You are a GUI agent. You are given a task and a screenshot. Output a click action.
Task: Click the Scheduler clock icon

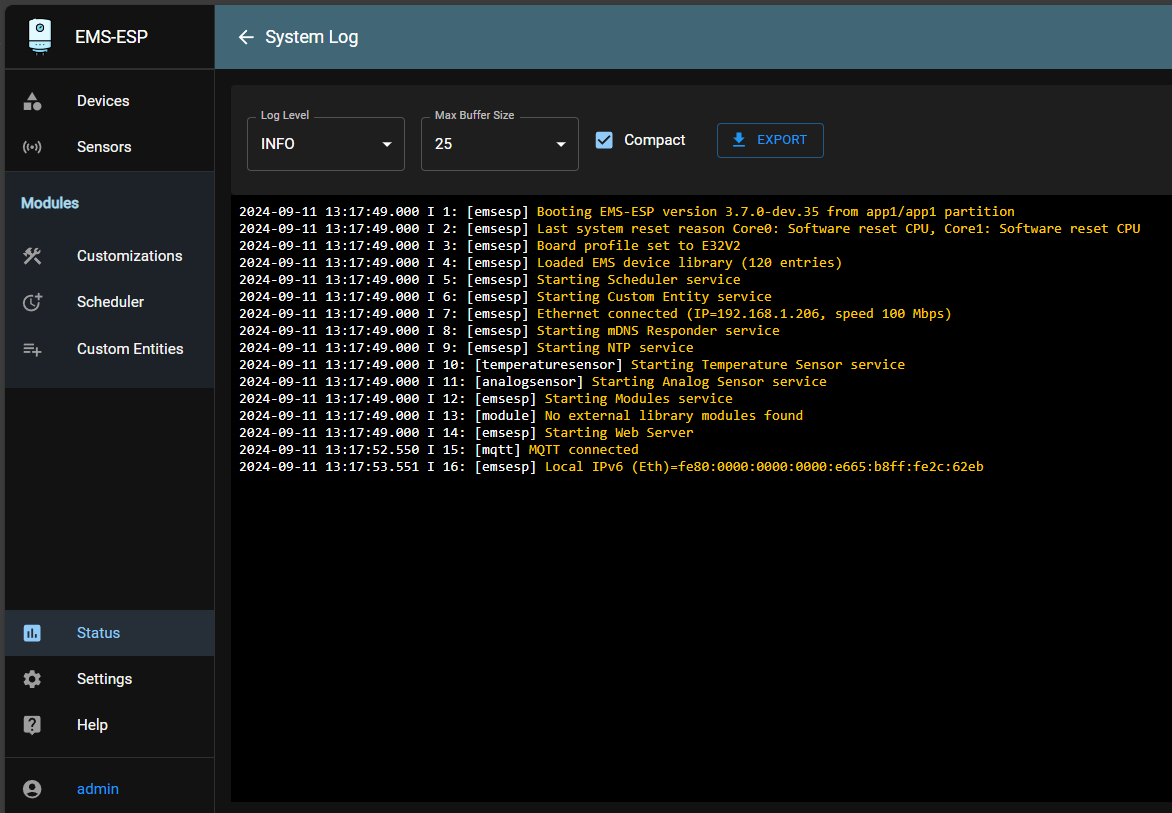32,301
